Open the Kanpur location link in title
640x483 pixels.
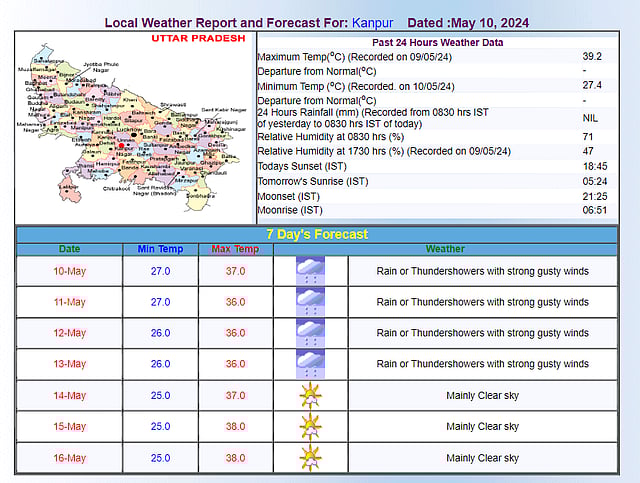(x=373, y=22)
